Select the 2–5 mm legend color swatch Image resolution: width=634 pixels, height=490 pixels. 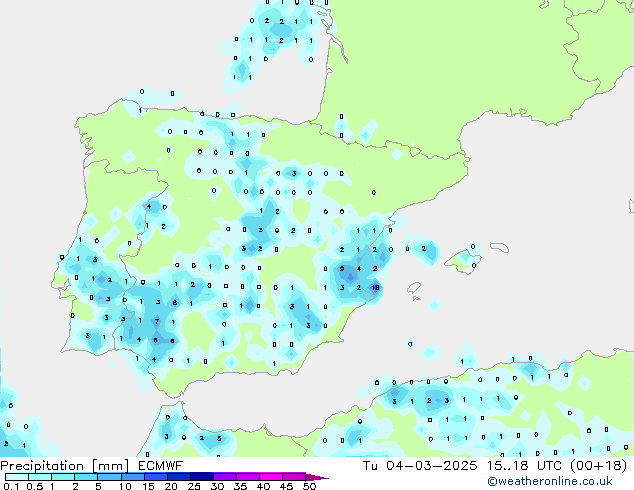(86, 477)
